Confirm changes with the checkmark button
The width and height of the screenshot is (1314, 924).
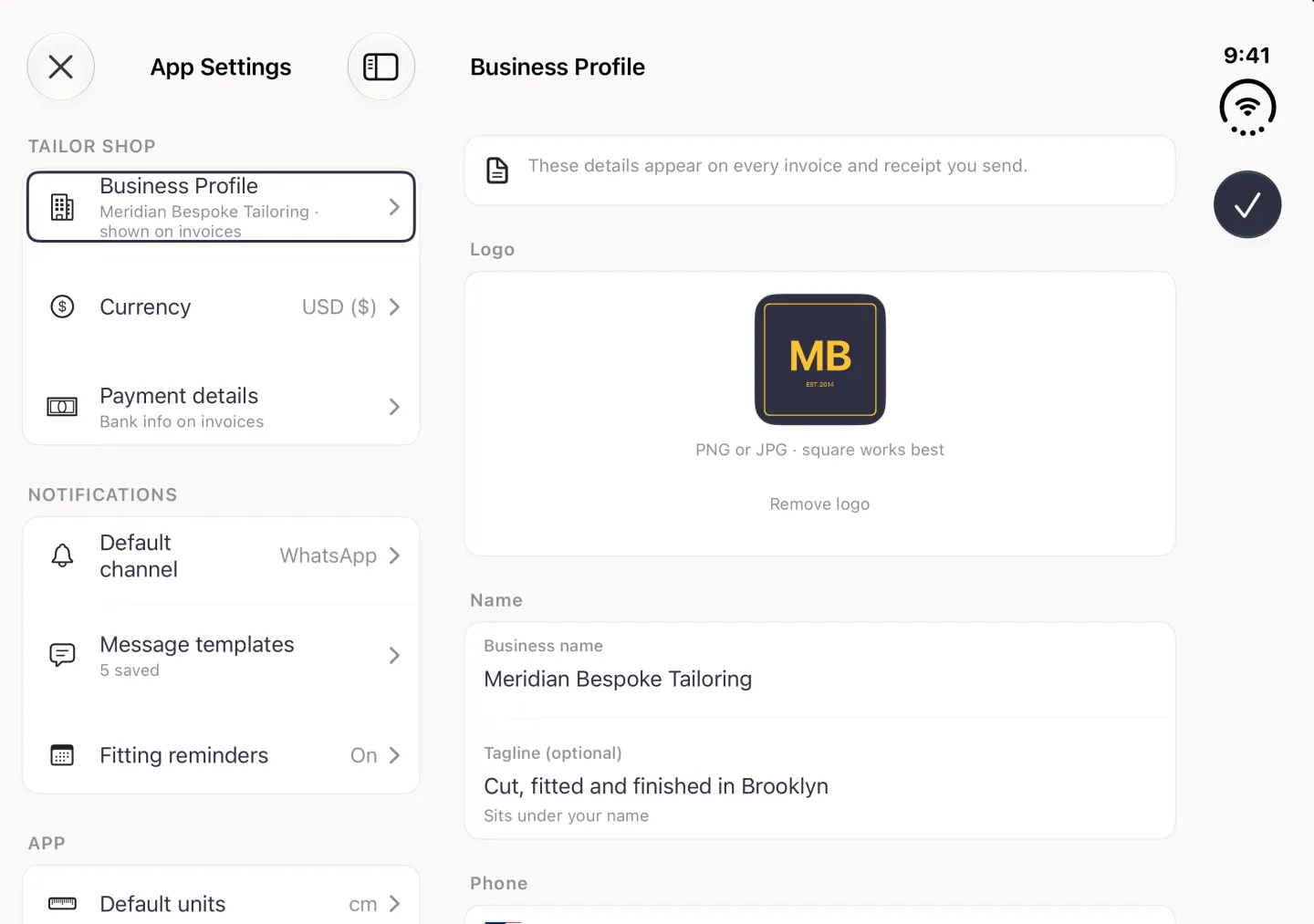[1247, 204]
